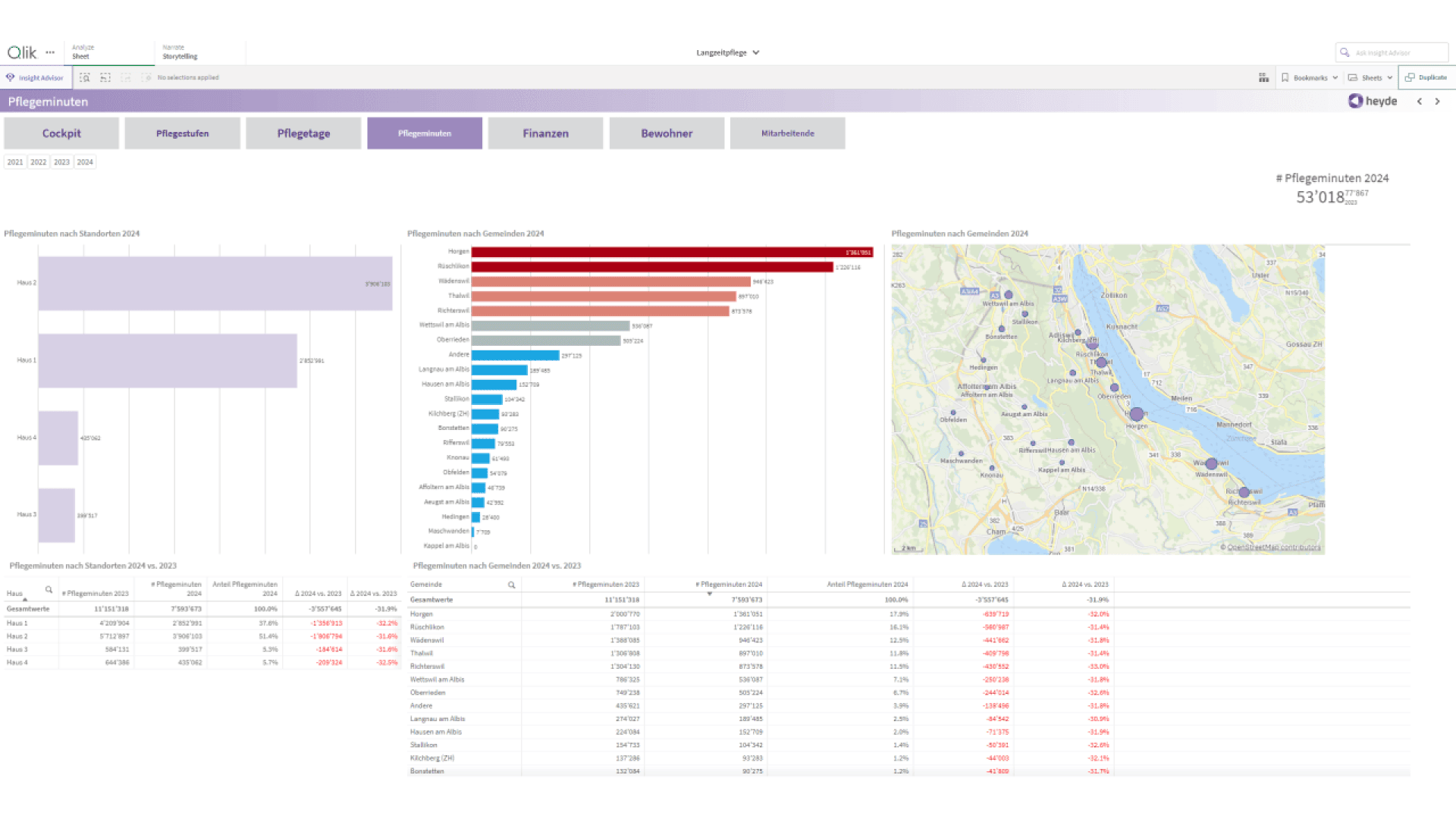Expand the Langzeitpflege app dropdown

[x=728, y=52]
